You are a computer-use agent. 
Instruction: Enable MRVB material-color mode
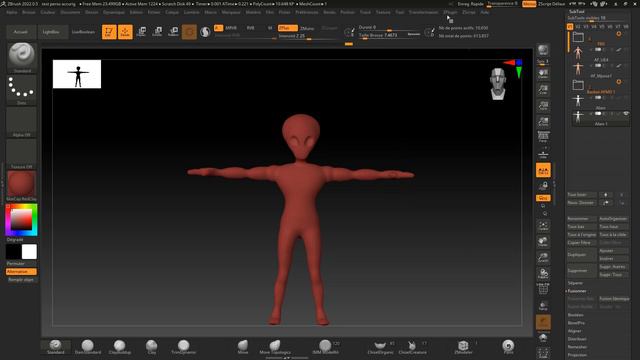tap(231, 28)
